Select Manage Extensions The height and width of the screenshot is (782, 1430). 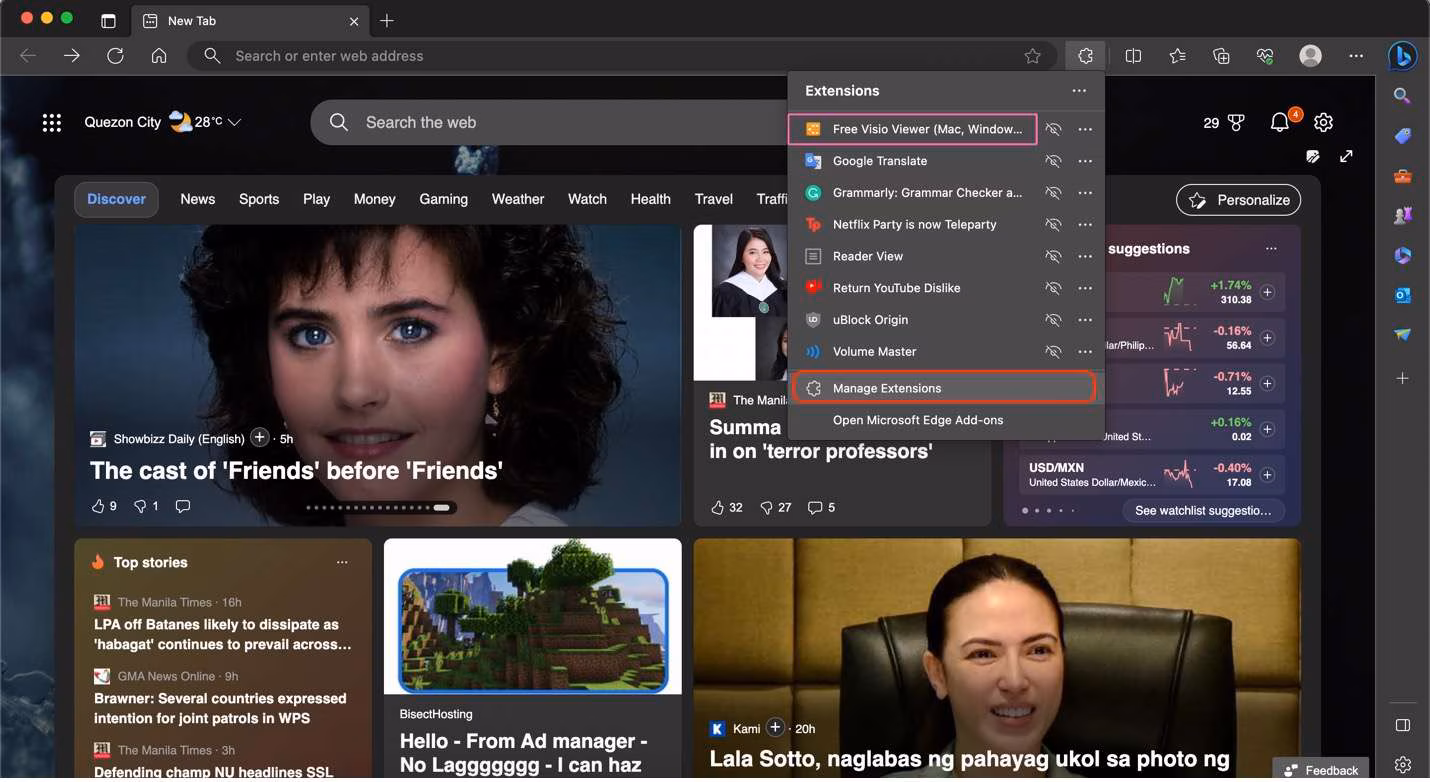tap(944, 388)
